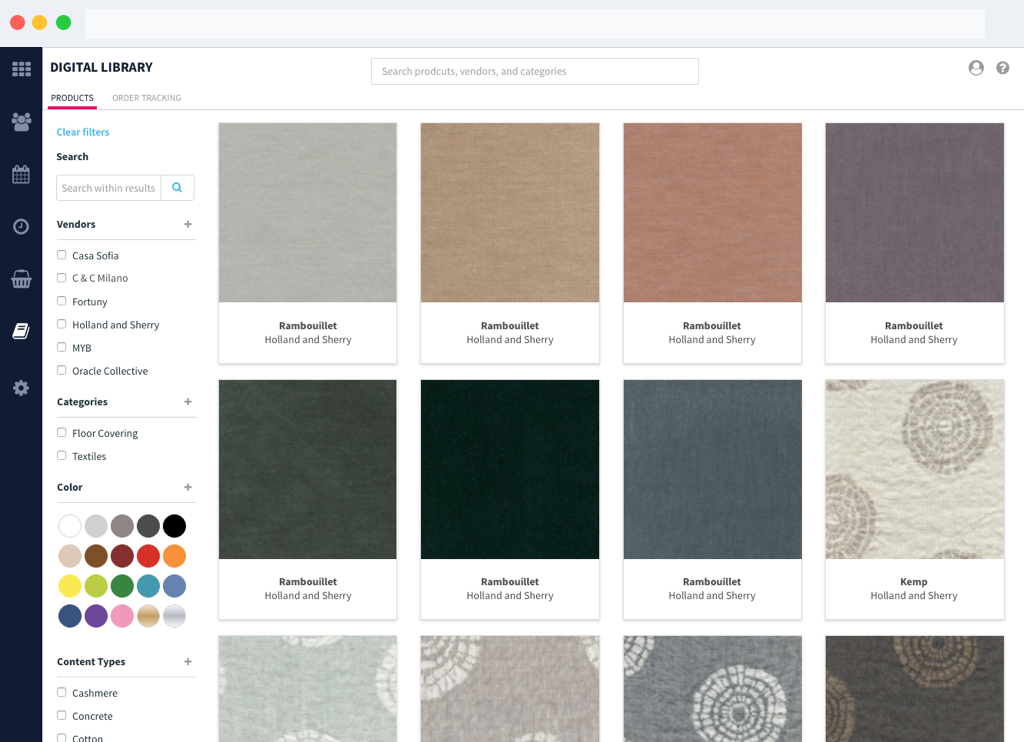Select the pink color swatch
The width and height of the screenshot is (1024, 742).
pyautogui.click(x=122, y=616)
